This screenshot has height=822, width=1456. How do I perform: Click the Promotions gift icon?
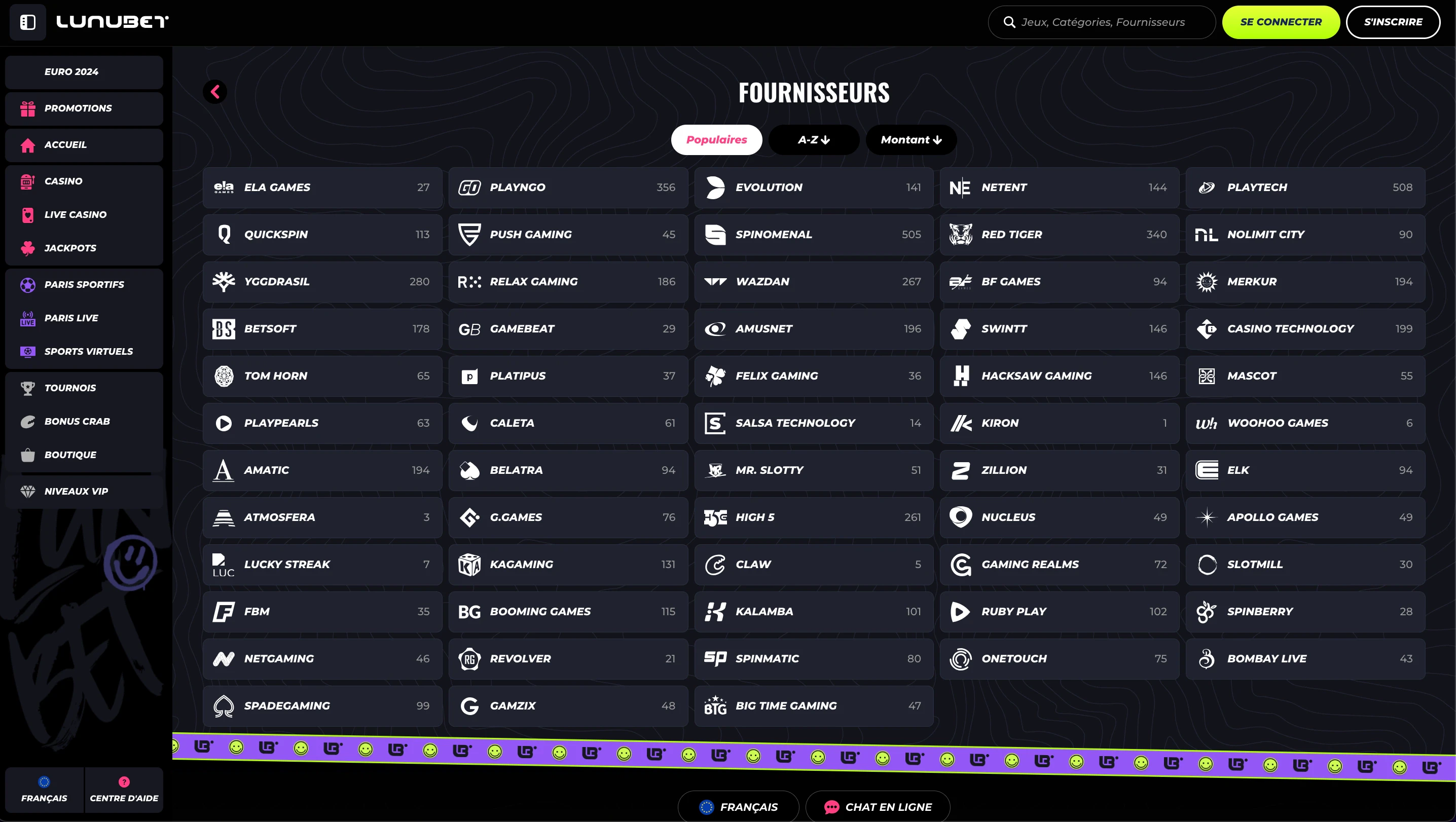28,108
